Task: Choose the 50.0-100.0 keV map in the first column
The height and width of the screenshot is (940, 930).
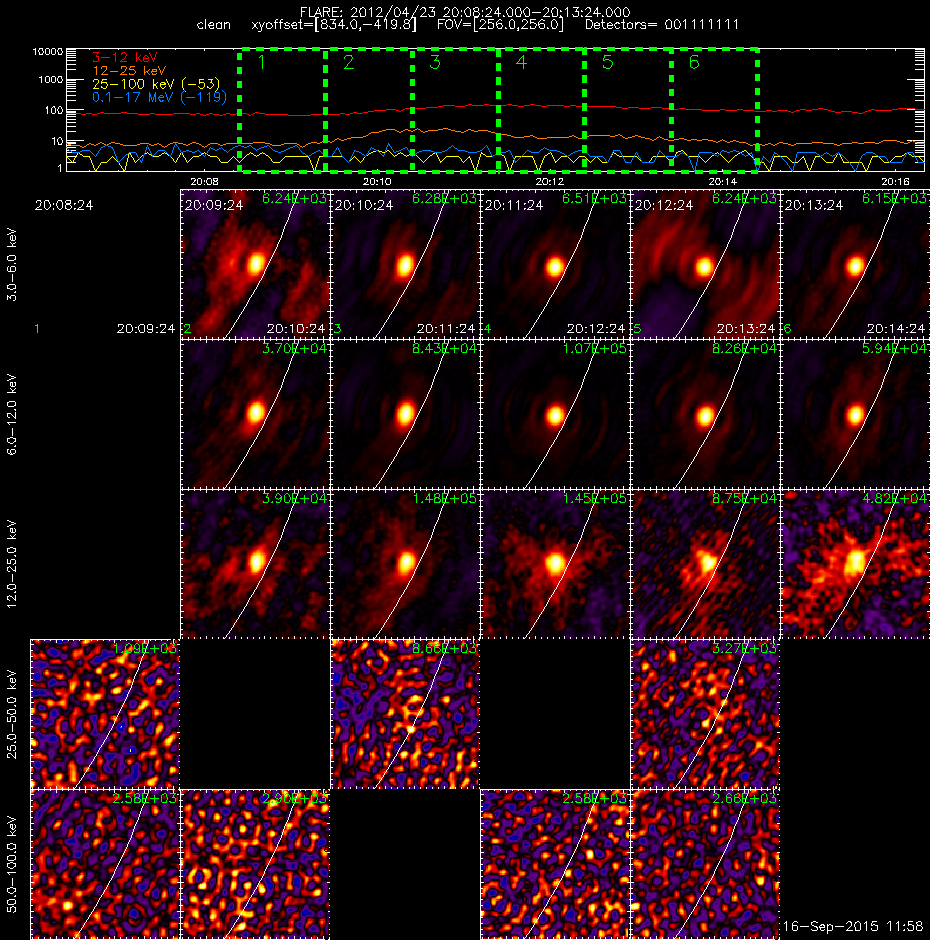Action: 106,864
